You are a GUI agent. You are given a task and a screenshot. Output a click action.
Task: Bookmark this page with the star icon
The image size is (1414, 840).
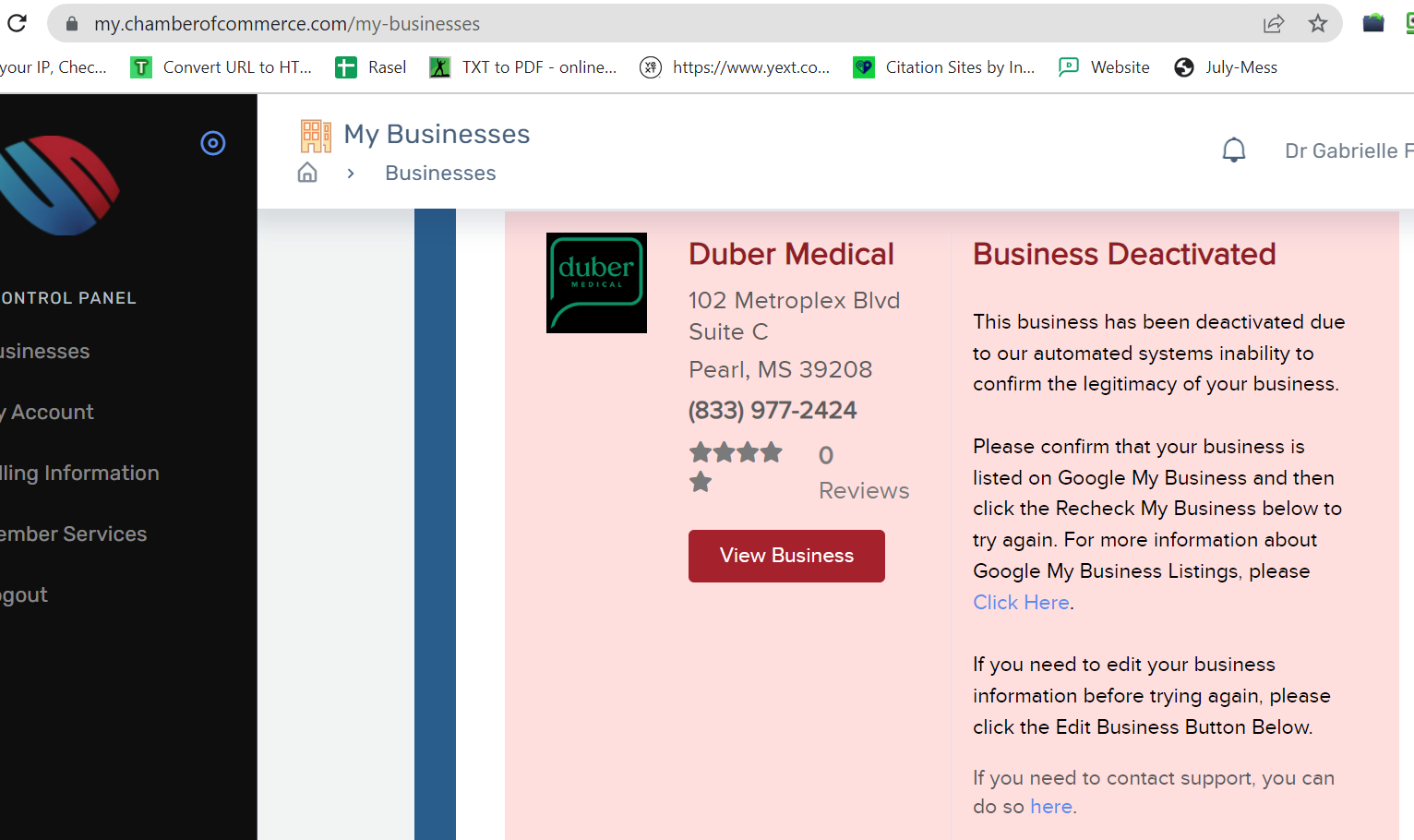click(1318, 24)
